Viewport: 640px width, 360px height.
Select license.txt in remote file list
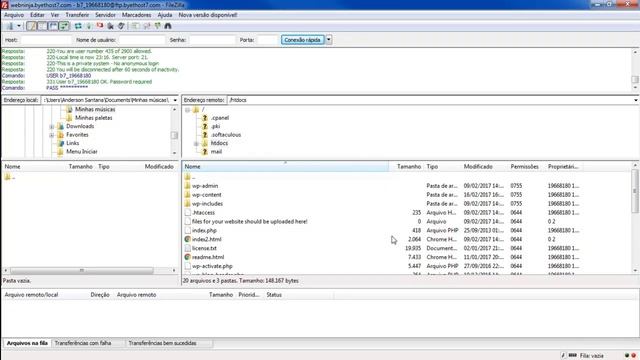click(204, 249)
